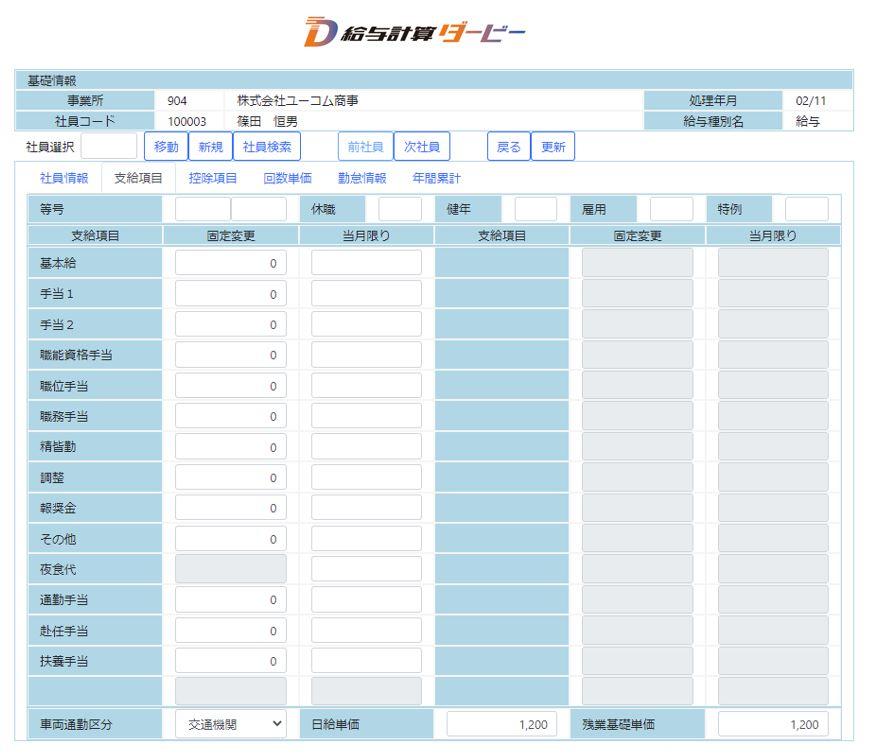
Task: Click the 通勤手当 固定変更 field
Action: click(230, 600)
